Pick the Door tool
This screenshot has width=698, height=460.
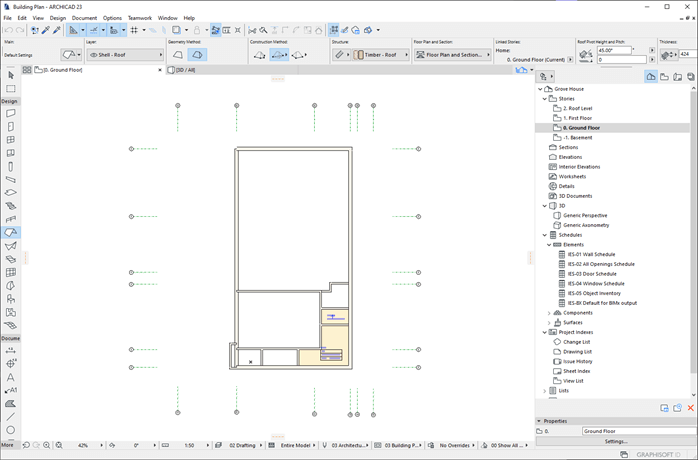click(11, 126)
